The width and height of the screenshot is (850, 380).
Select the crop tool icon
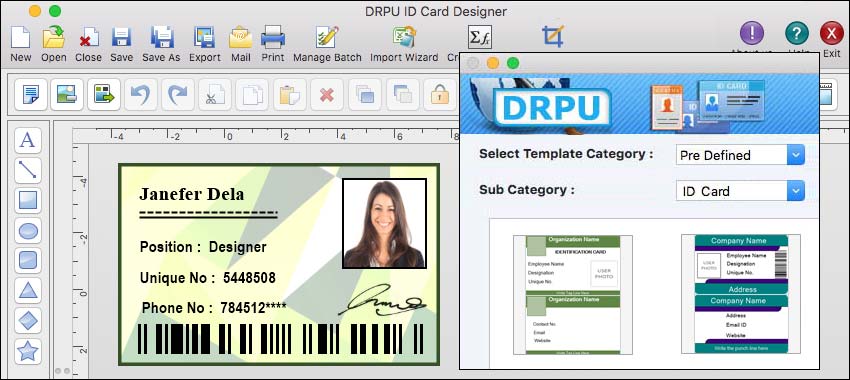(553, 36)
